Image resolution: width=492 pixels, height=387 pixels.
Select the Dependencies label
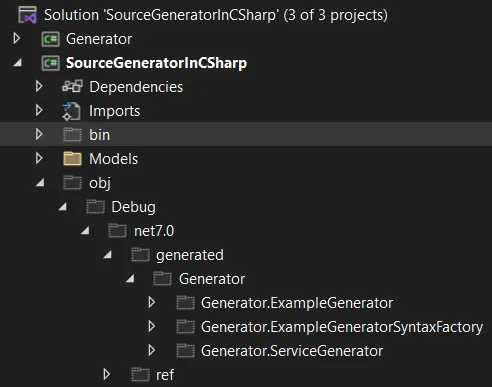136,87
